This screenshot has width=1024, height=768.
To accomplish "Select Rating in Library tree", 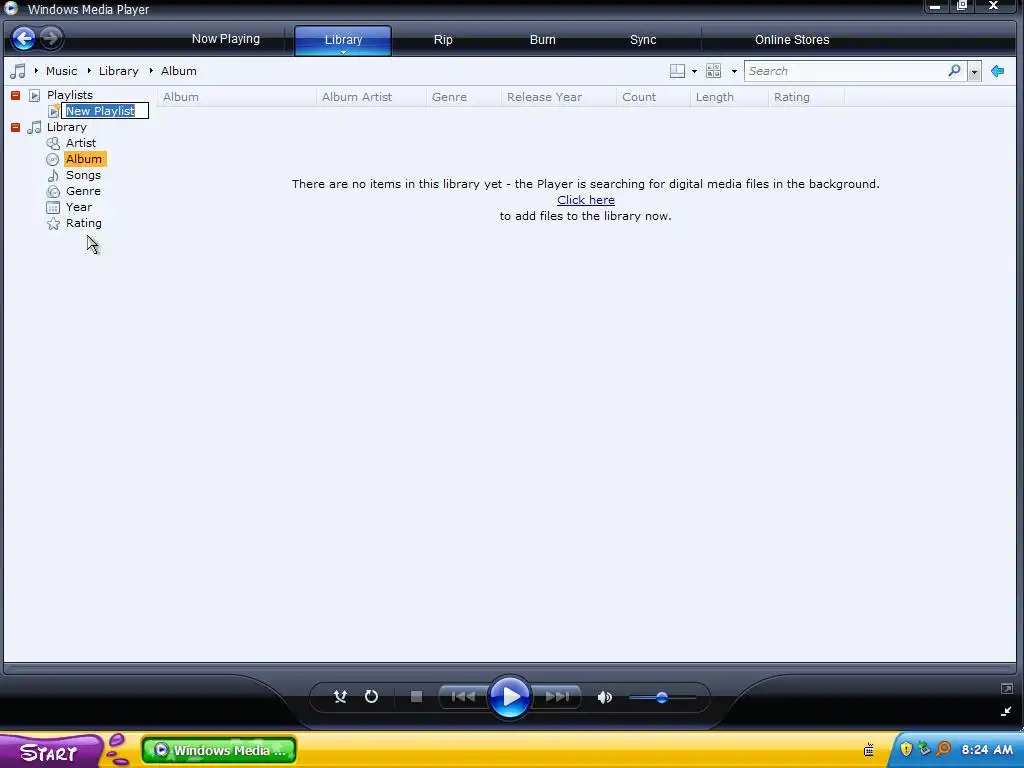I will 84,223.
